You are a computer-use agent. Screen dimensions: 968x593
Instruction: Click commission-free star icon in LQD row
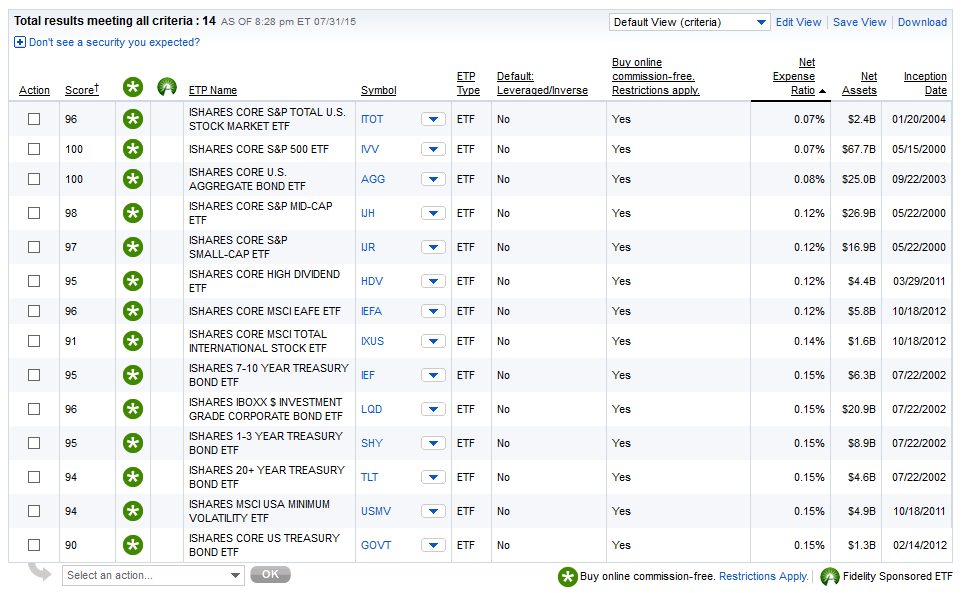coord(133,409)
